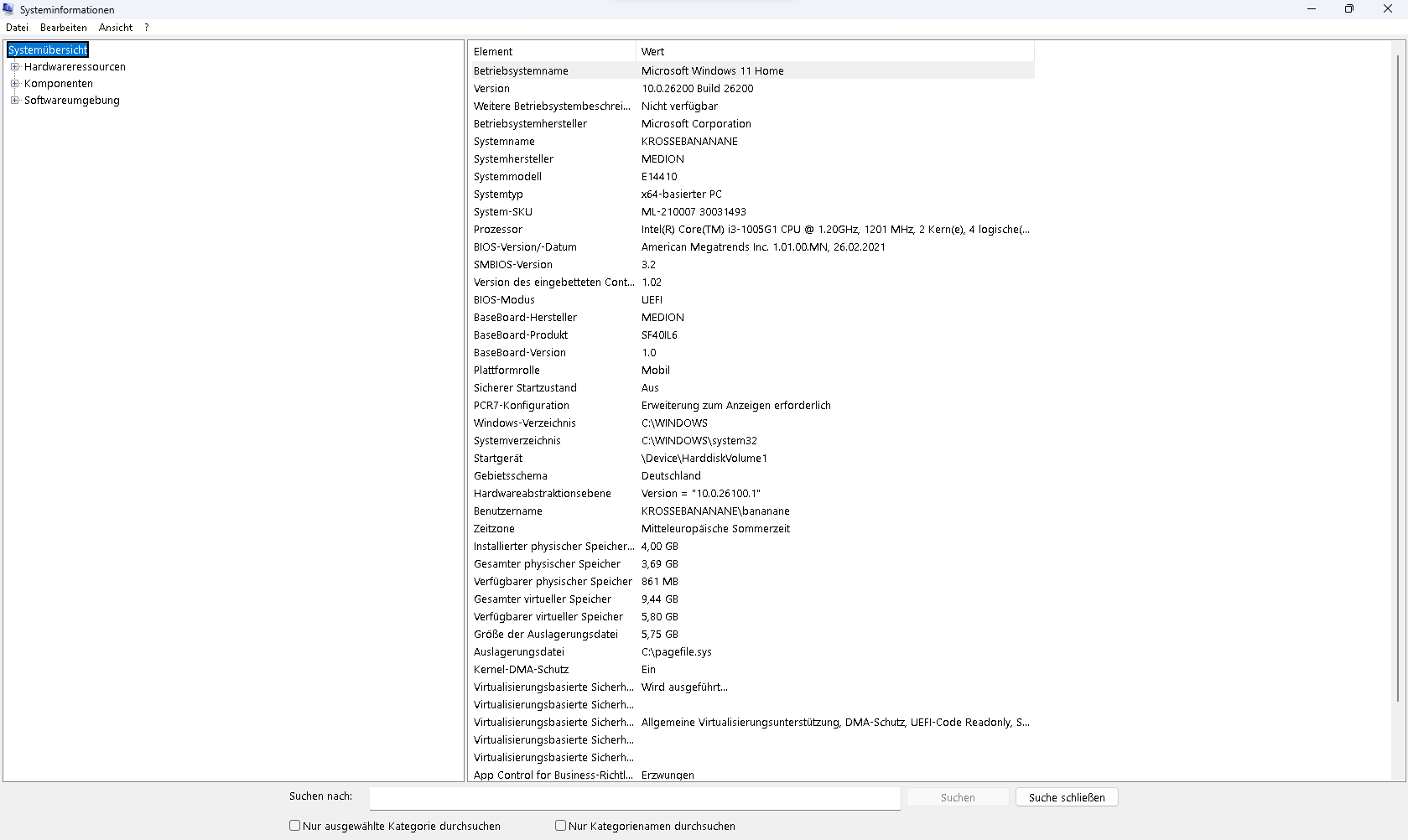Select the BIOS-Version/-Datum row
This screenshot has height=840, width=1408.
[x=751, y=247]
